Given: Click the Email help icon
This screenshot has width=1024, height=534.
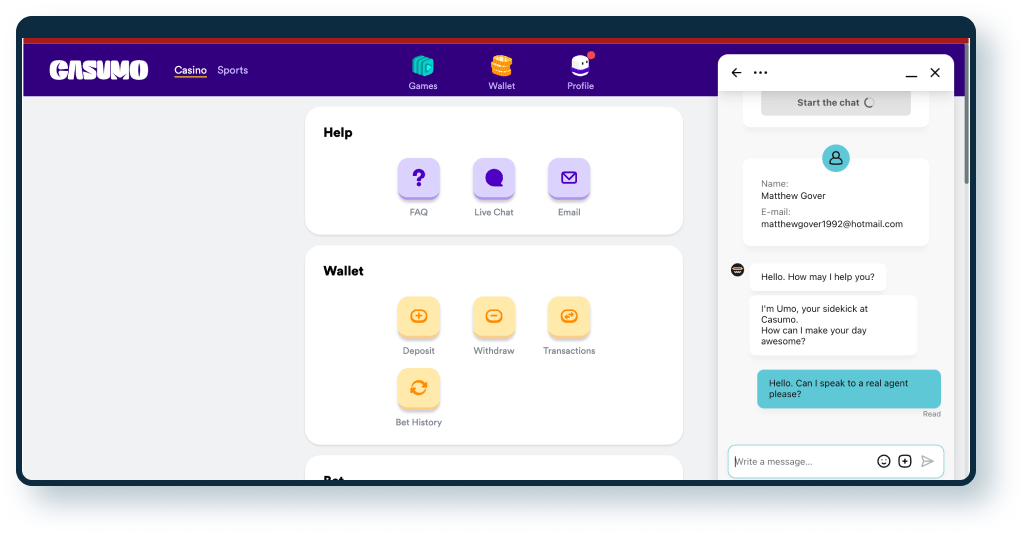Looking at the screenshot, I should [x=569, y=179].
